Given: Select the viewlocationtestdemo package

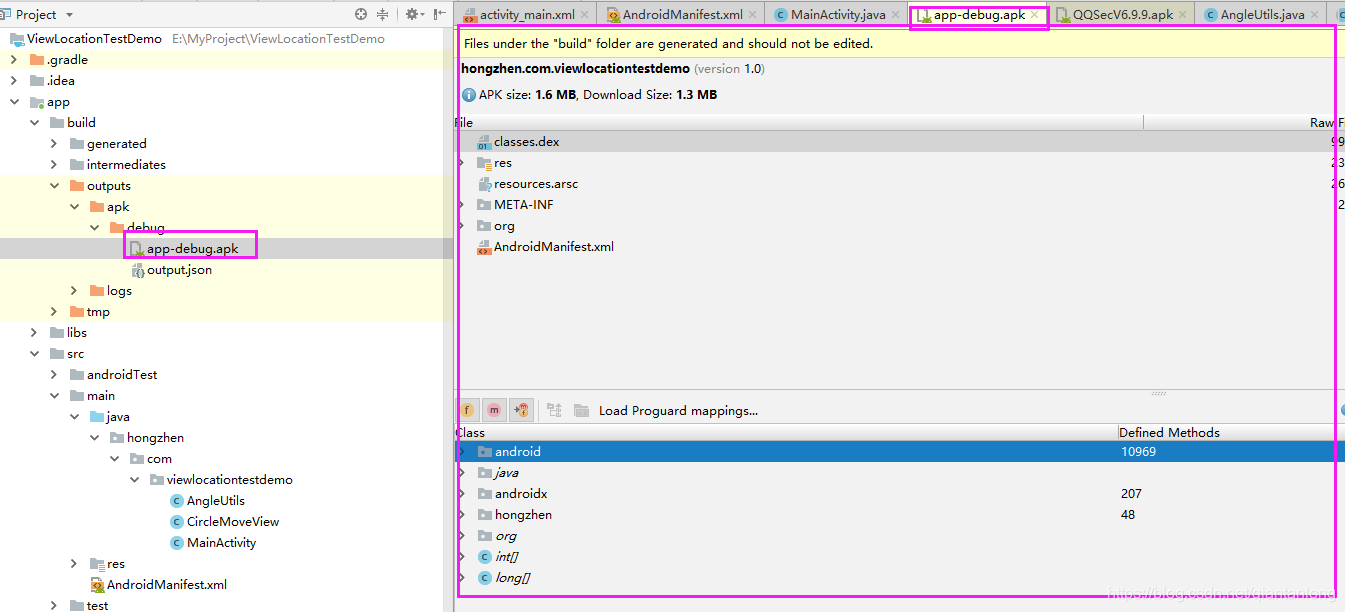Looking at the screenshot, I should click(x=230, y=480).
